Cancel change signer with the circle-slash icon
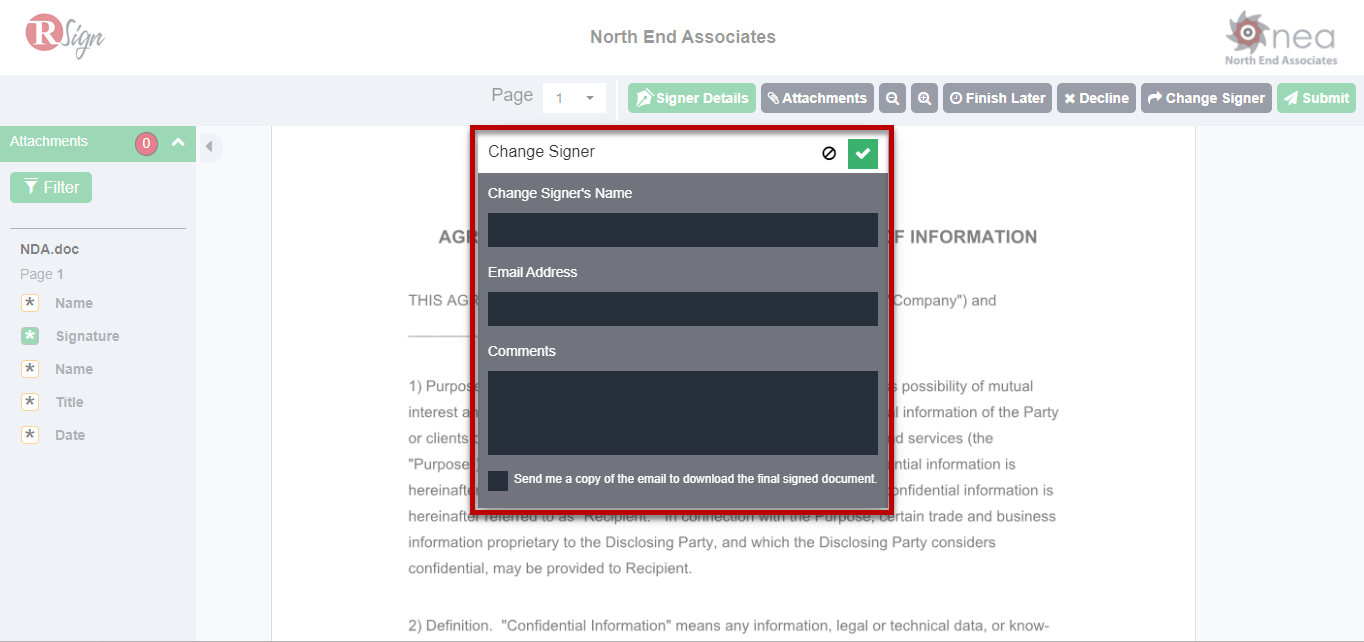 pos(829,153)
